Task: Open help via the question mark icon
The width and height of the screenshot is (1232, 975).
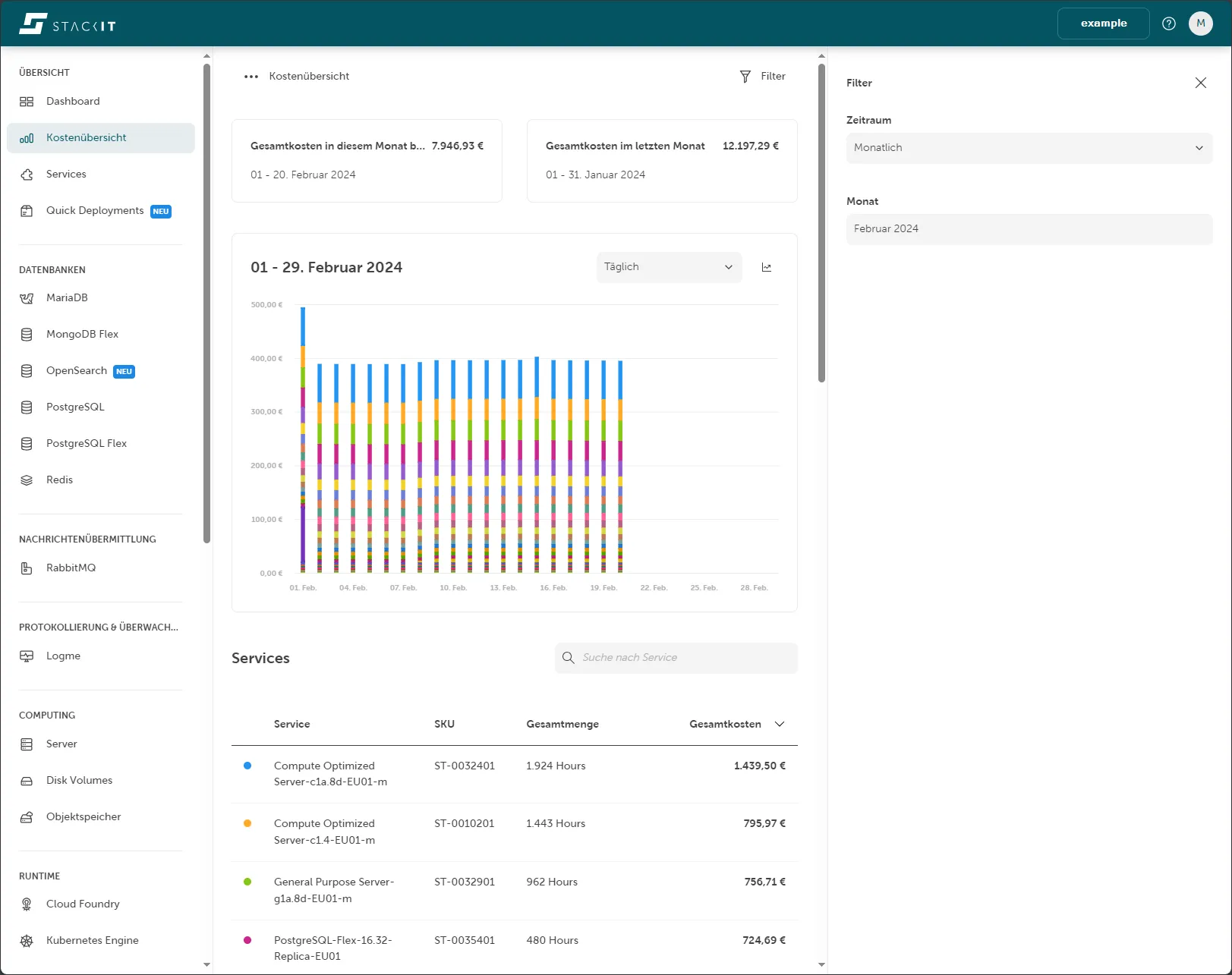Action: click(1168, 24)
